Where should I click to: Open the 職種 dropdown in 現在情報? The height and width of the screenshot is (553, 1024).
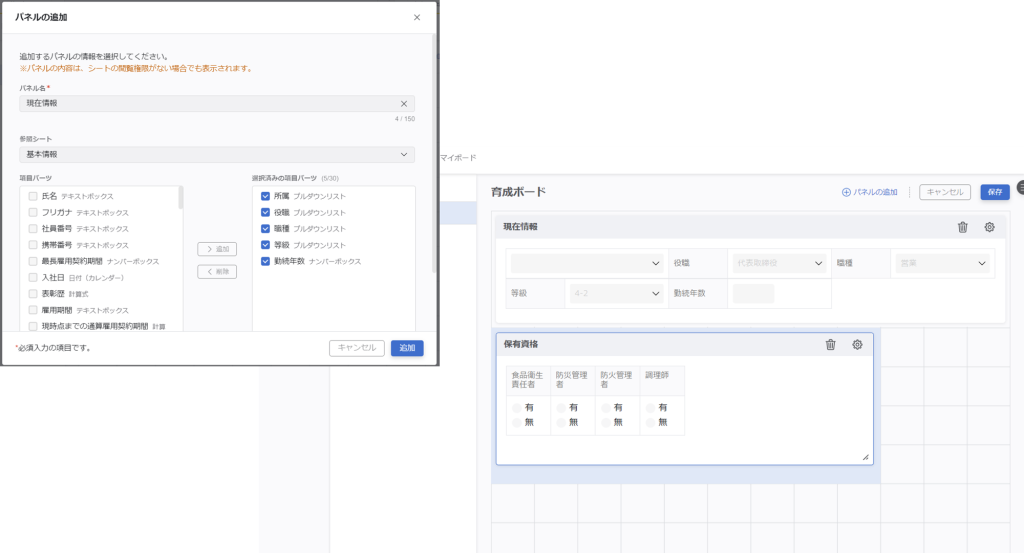coord(943,263)
